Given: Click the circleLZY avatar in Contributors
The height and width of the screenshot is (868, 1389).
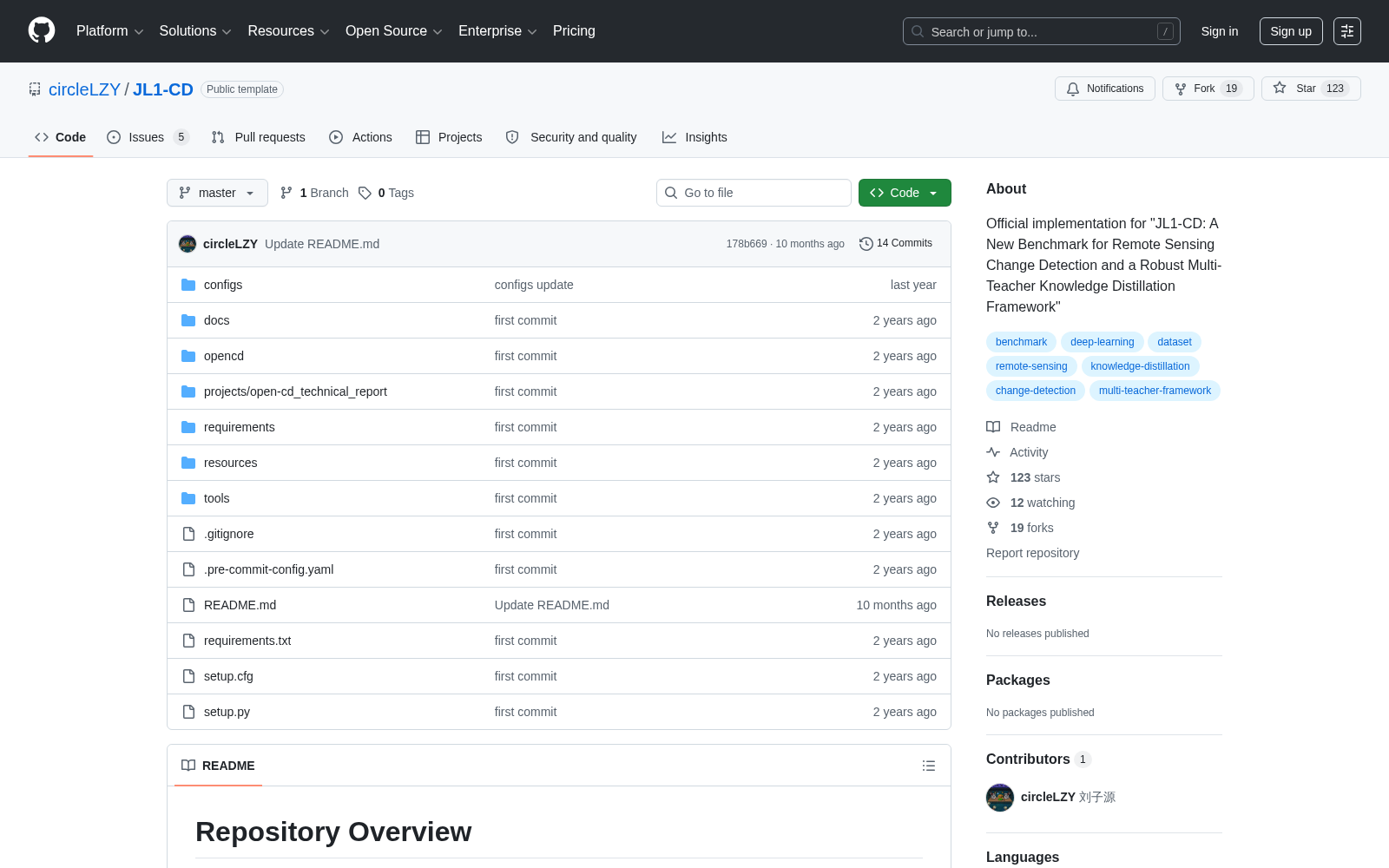Looking at the screenshot, I should [x=1000, y=798].
